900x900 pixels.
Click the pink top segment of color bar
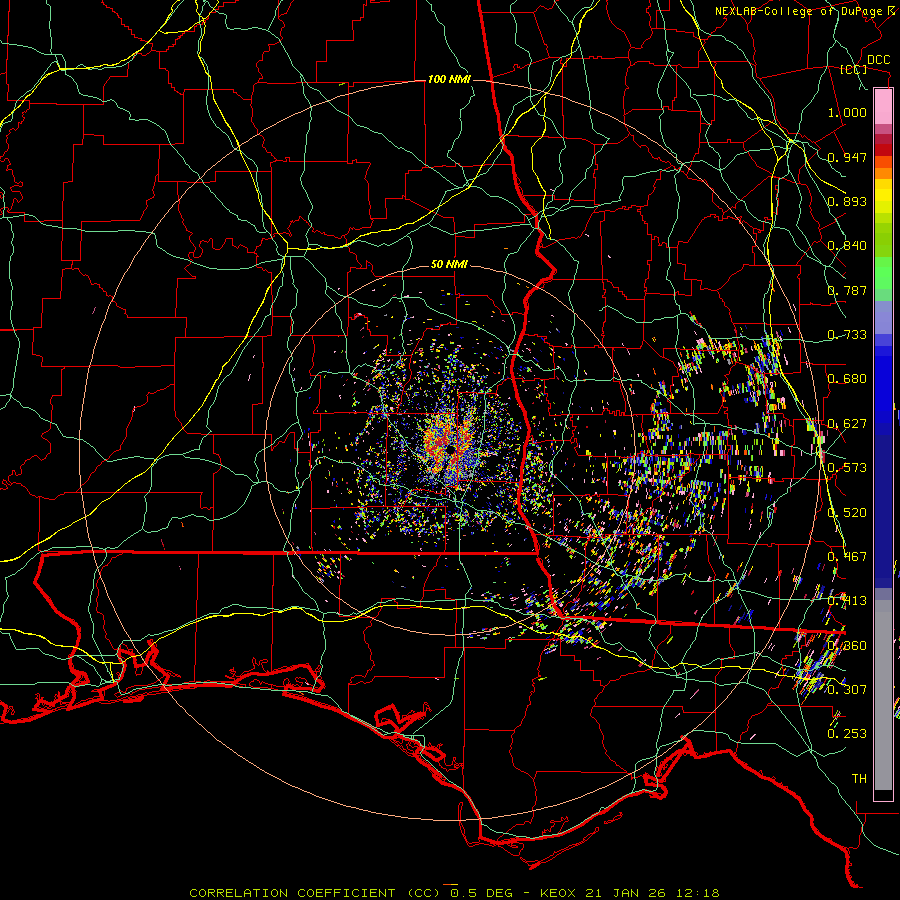coord(883,106)
